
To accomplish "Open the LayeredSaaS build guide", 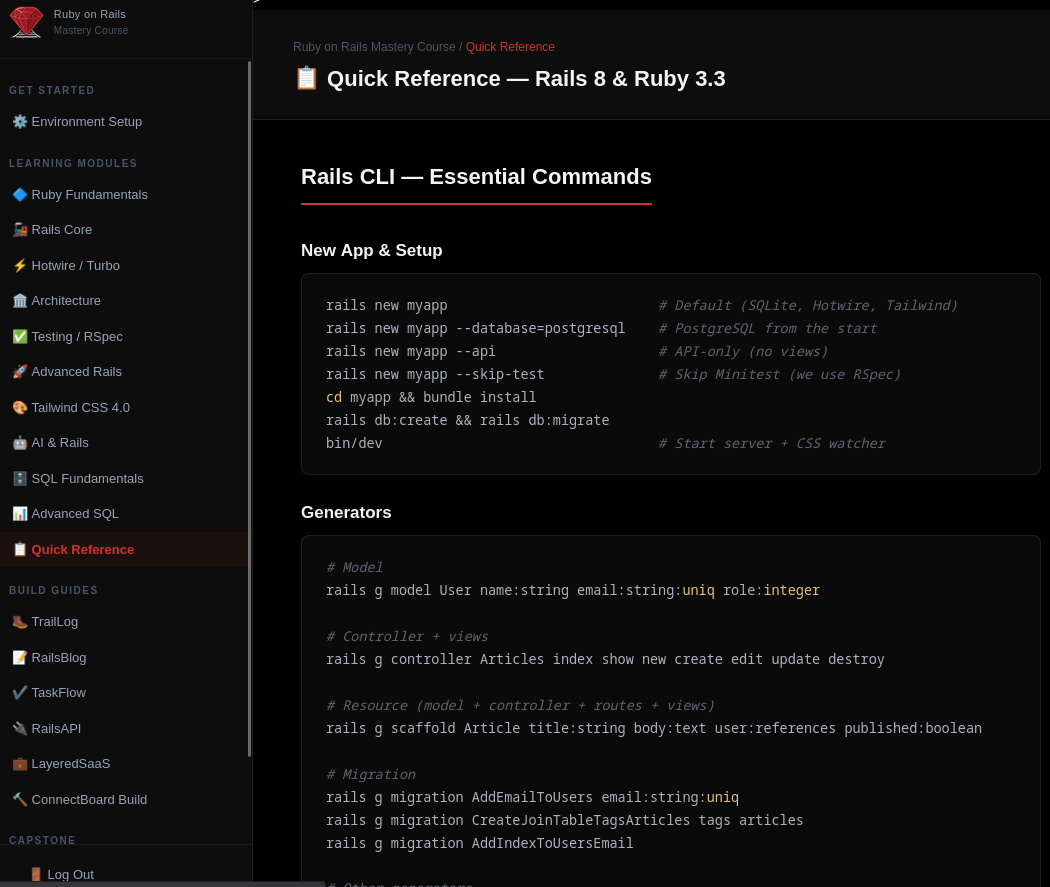I will pos(124,764).
